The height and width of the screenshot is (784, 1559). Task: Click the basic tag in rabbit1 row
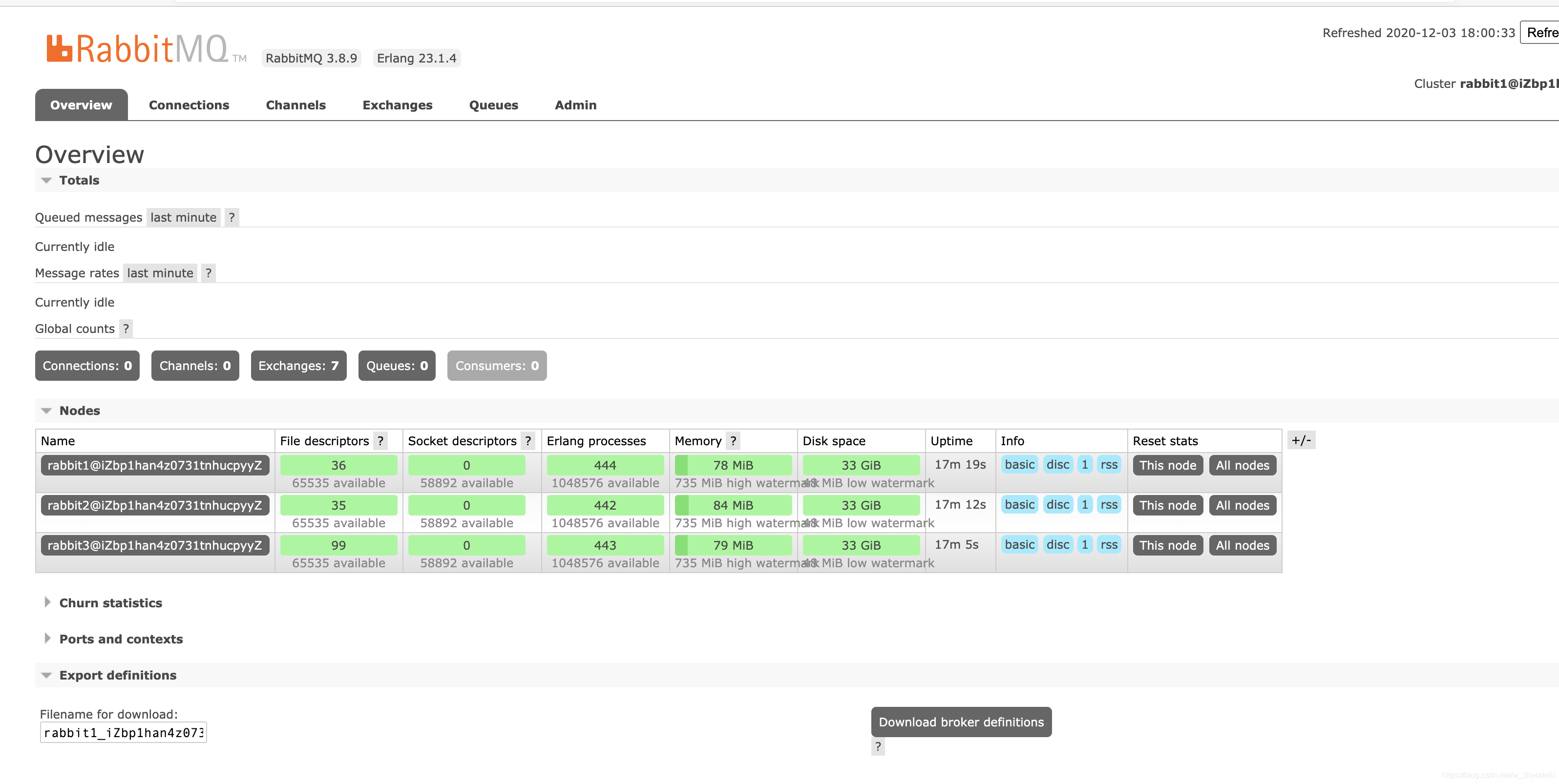click(x=1020, y=465)
